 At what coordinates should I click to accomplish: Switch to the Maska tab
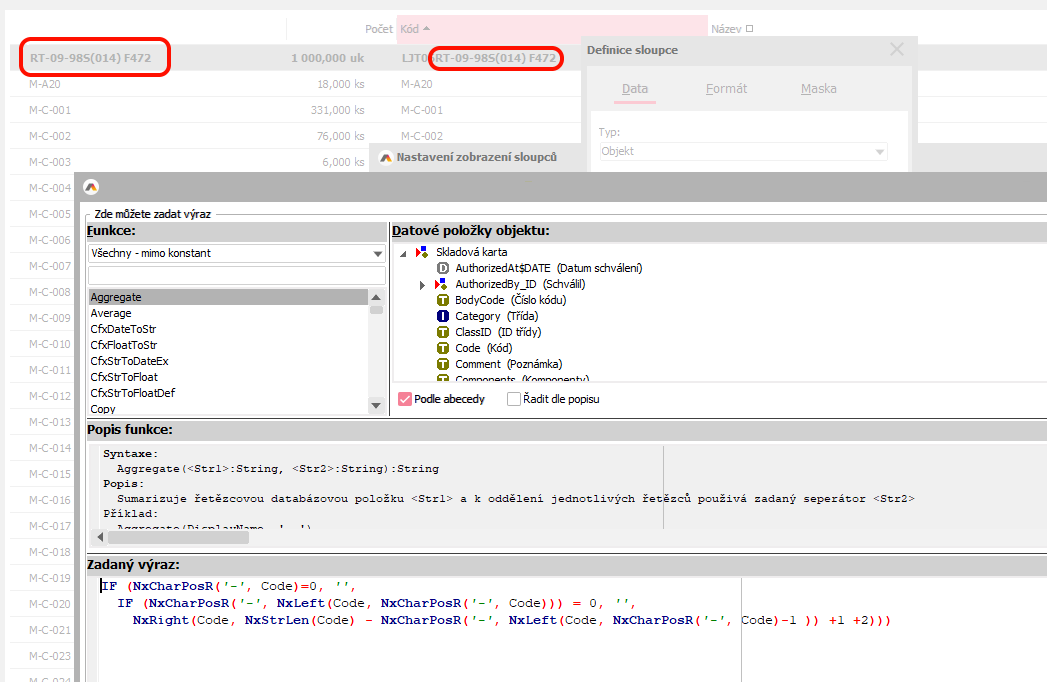818,89
